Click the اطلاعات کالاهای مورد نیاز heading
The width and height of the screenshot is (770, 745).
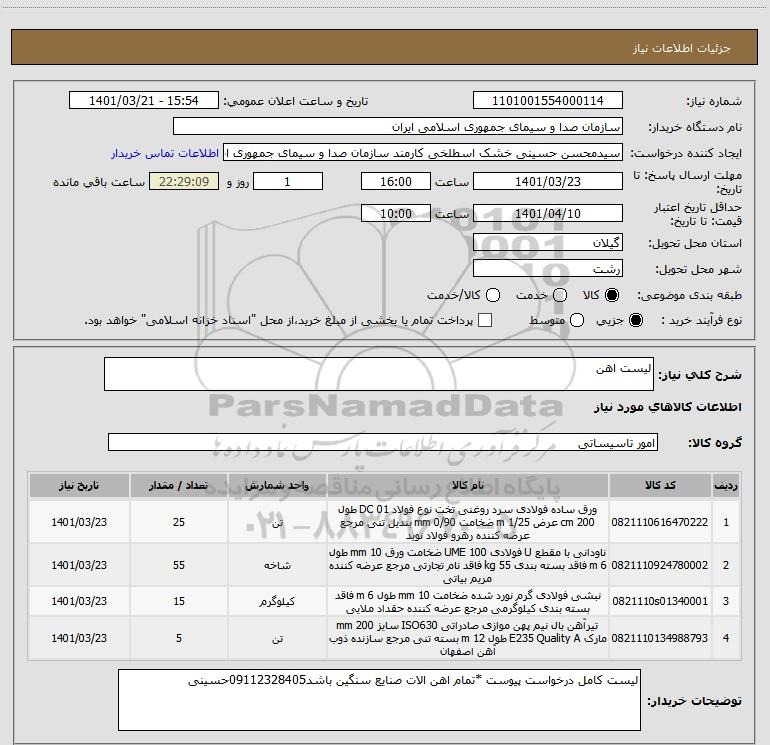[x=667, y=407]
